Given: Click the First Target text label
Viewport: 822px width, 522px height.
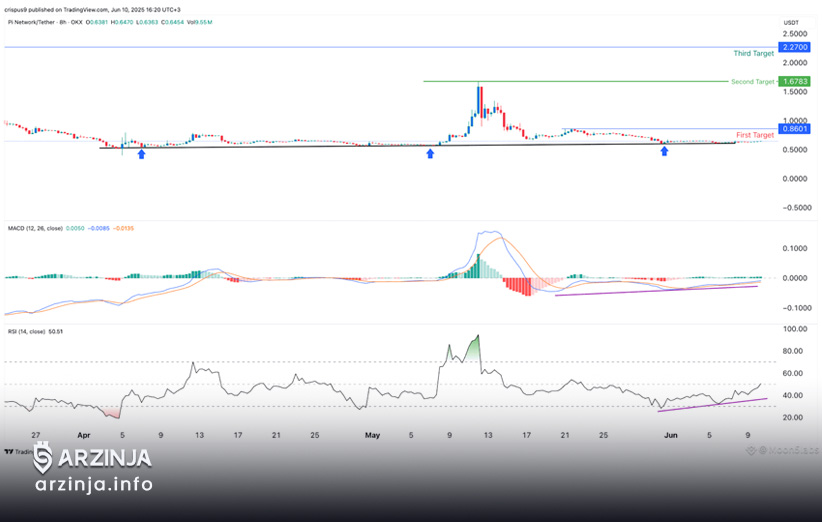Looking at the screenshot, I should [x=755, y=135].
